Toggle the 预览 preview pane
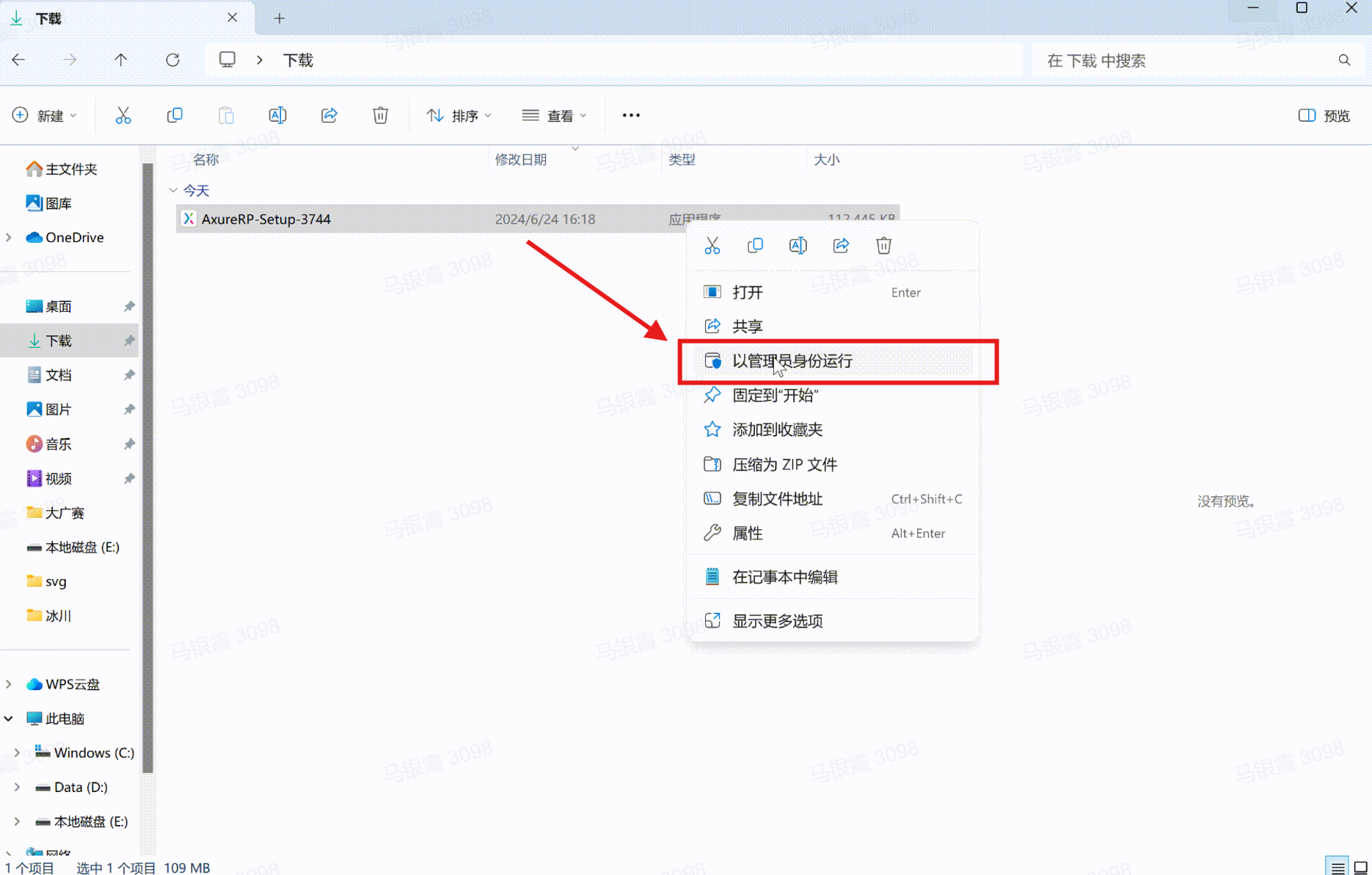The height and width of the screenshot is (875, 1372). [x=1324, y=116]
